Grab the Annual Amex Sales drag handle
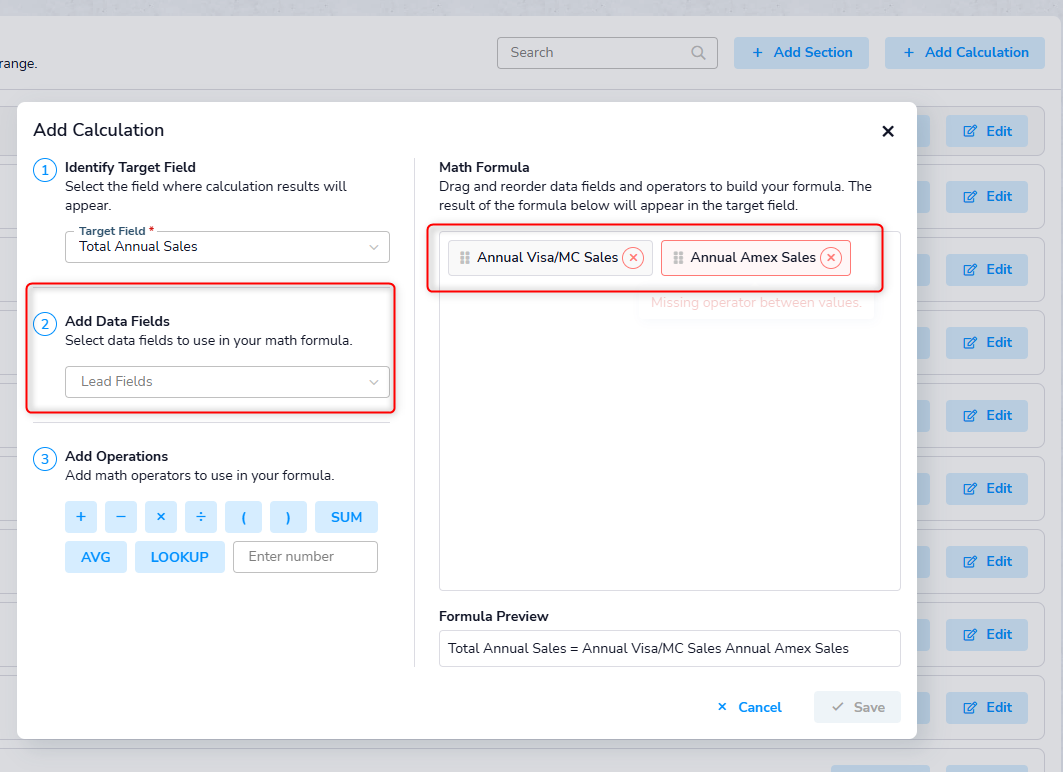The height and width of the screenshot is (772, 1063). (x=678, y=258)
